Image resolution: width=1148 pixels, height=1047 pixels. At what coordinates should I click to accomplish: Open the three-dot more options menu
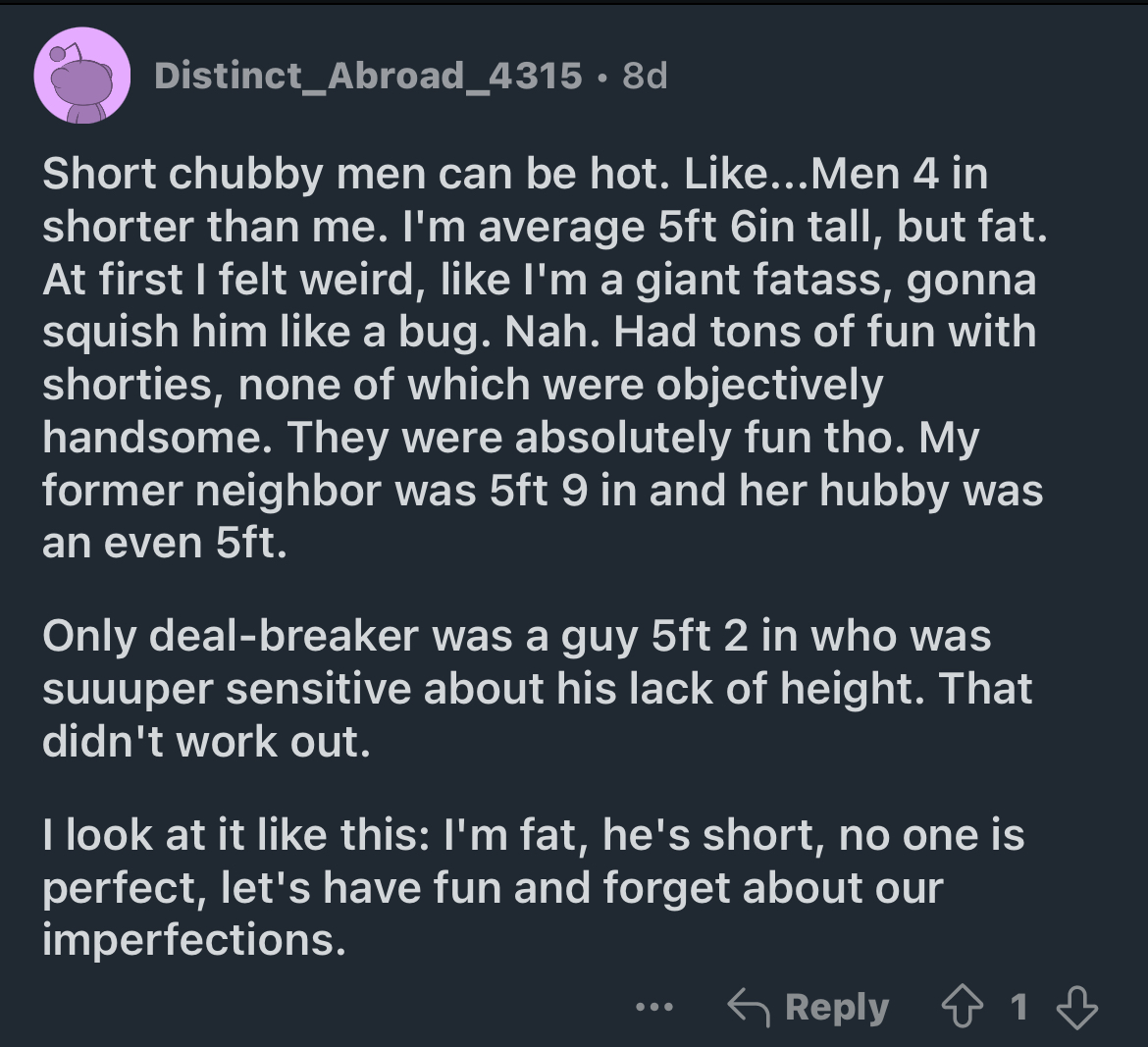click(x=654, y=1007)
